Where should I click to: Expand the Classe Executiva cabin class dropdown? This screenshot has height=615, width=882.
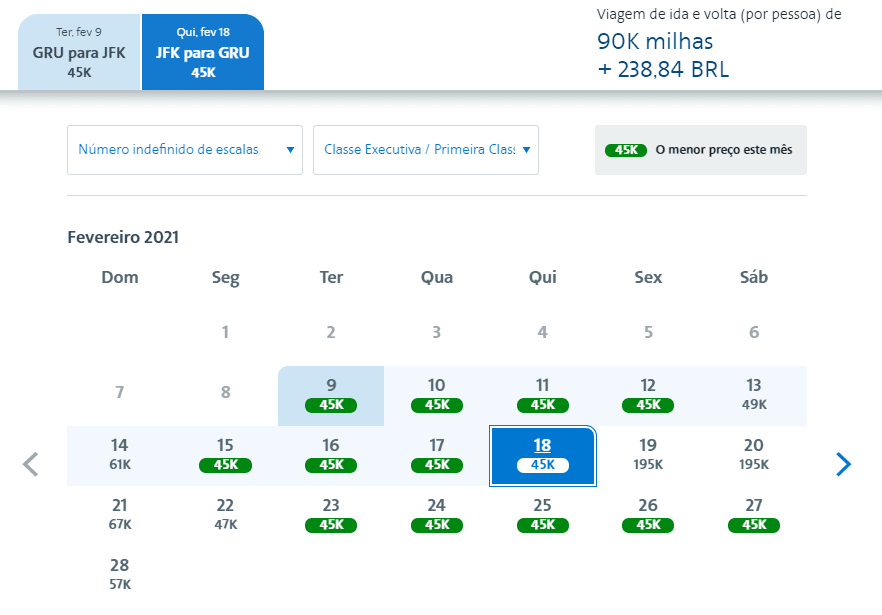click(426, 150)
